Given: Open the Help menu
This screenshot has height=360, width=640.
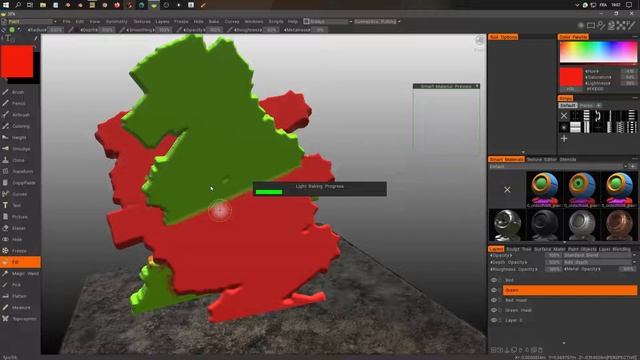Looking at the screenshot, I should (x=293, y=22).
